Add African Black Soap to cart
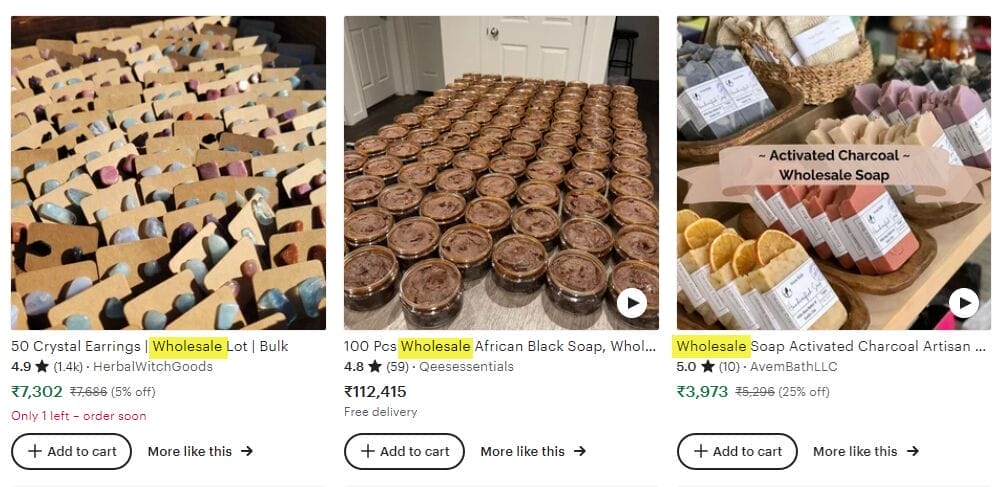The width and height of the screenshot is (1002, 487). (405, 451)
